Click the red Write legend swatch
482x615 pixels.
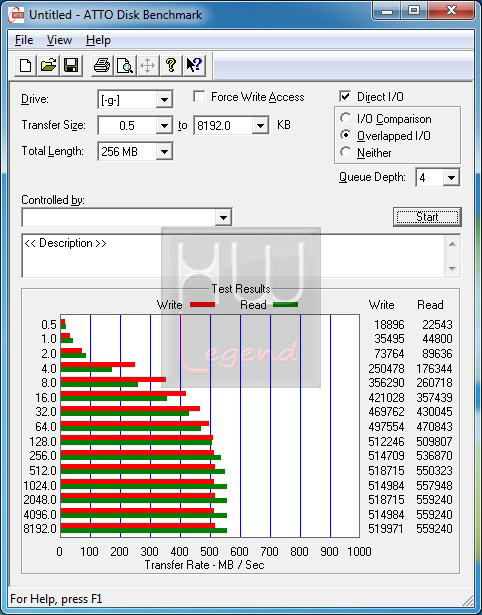(202, 304)
